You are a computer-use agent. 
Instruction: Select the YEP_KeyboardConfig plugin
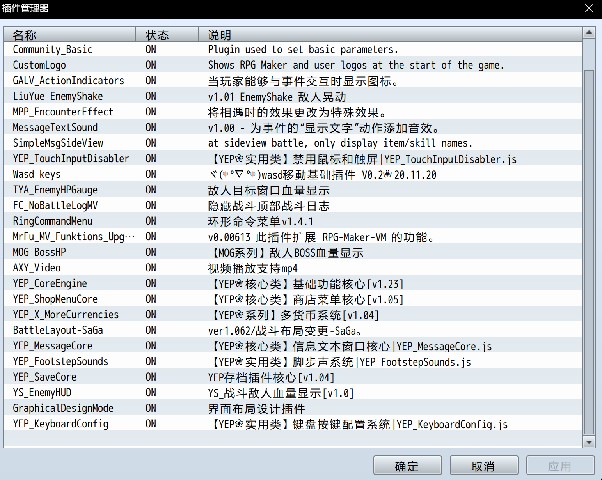click(293, 424)
